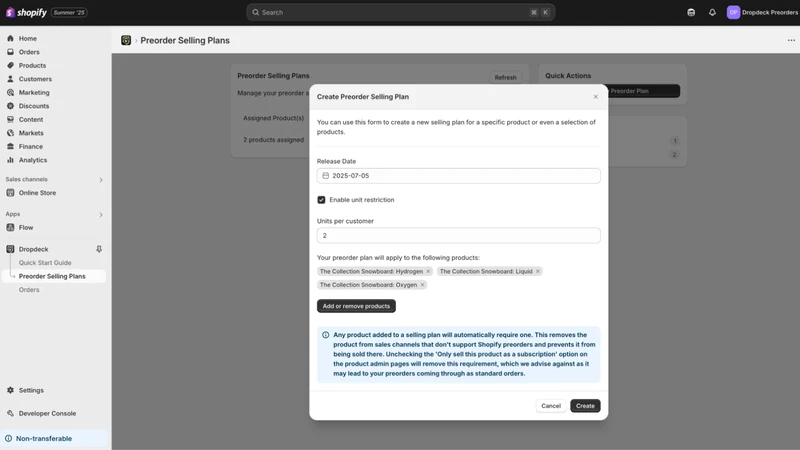Expand the Sales channels section
This screenshot has width=800, height=450.
101,180
